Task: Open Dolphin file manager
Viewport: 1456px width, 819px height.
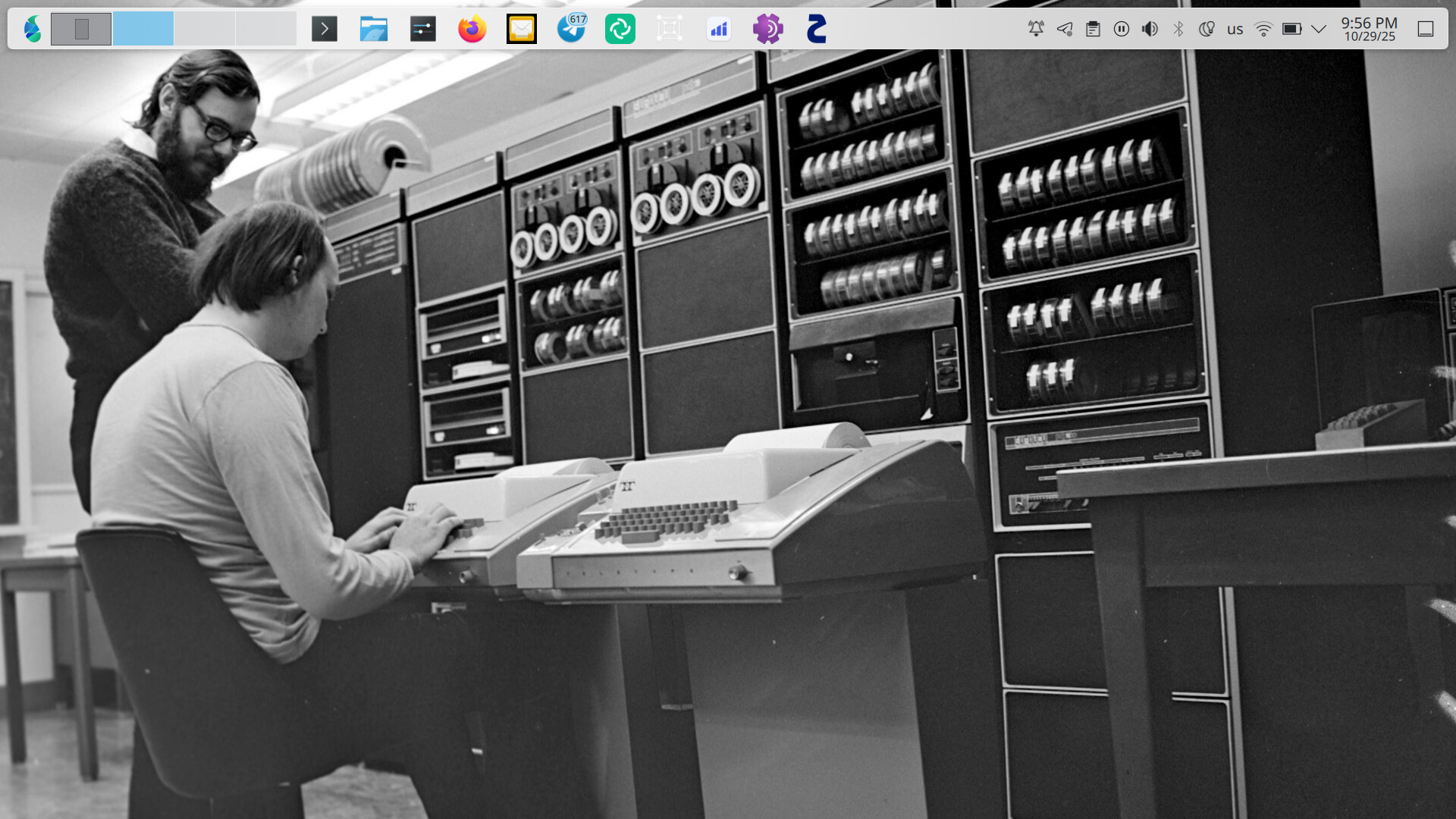Action: [373, 29]
